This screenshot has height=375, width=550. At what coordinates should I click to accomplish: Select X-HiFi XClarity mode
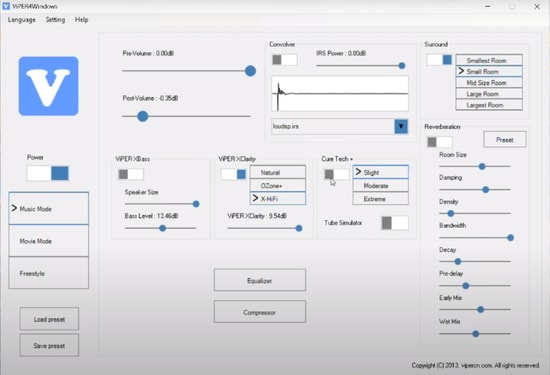coord(278,199)
